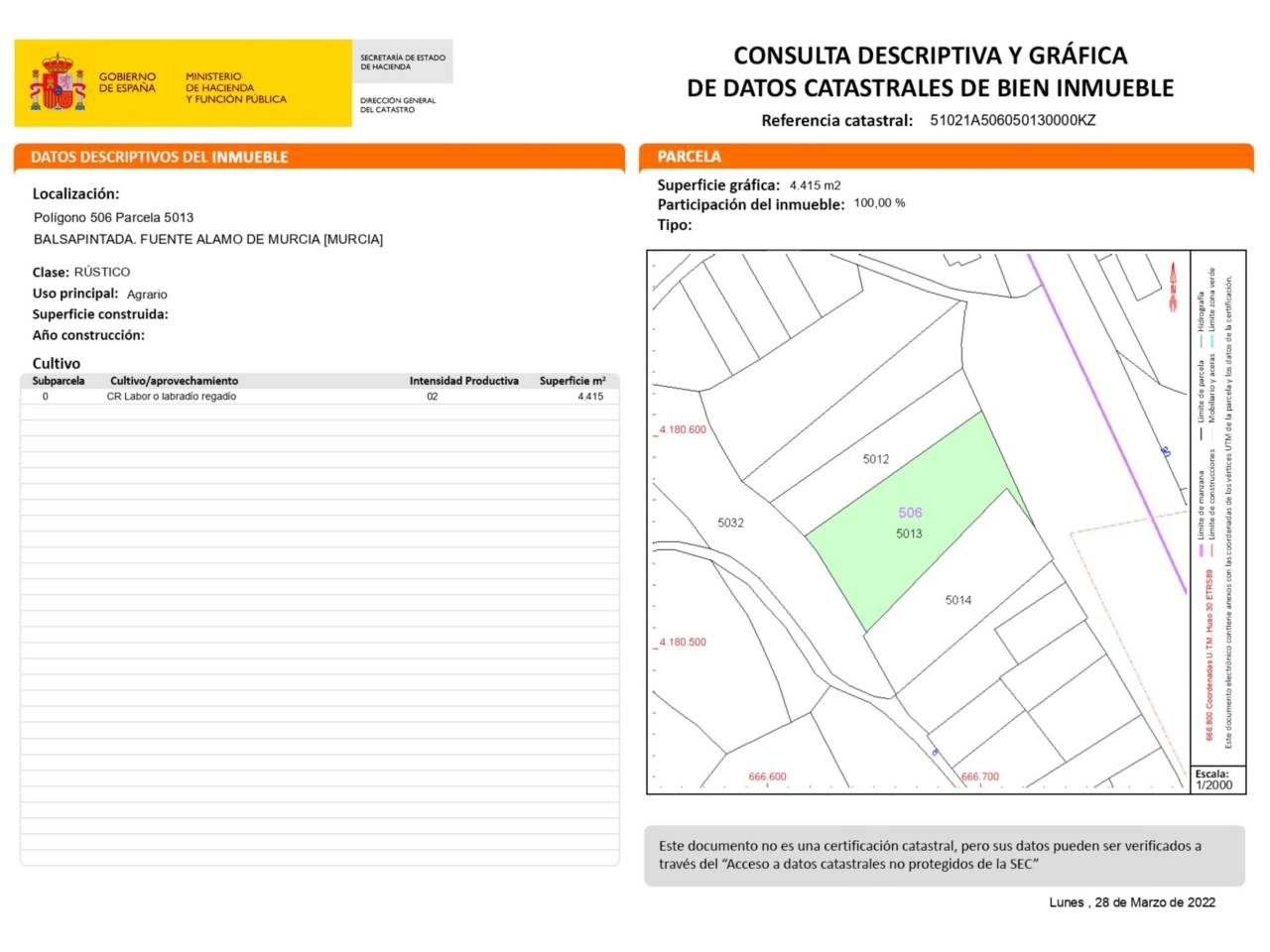Click the "Superficie m²" column header
1270x952 pixels.
572,381
